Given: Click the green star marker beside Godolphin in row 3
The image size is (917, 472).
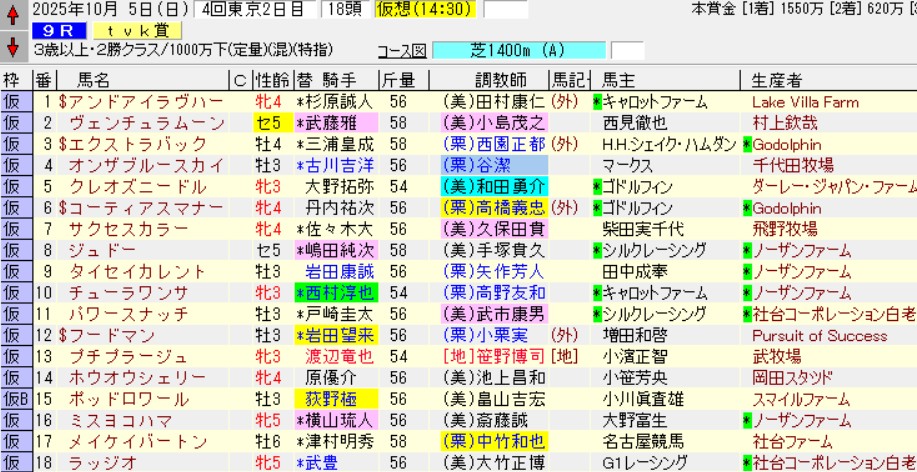Looking at the screenshot, I should tap(746, 144).
